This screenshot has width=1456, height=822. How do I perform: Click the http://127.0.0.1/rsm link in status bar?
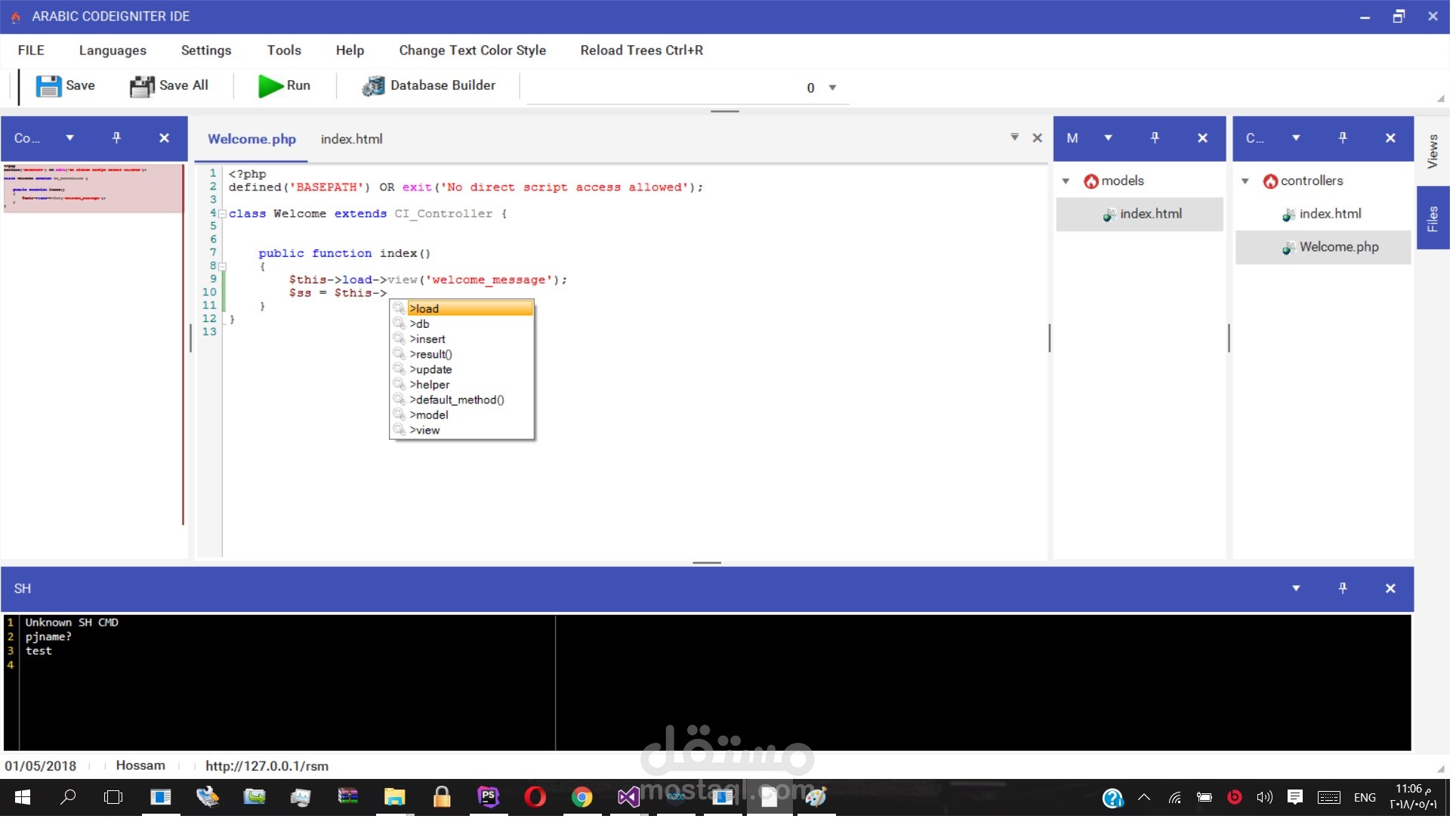(267, 765)
